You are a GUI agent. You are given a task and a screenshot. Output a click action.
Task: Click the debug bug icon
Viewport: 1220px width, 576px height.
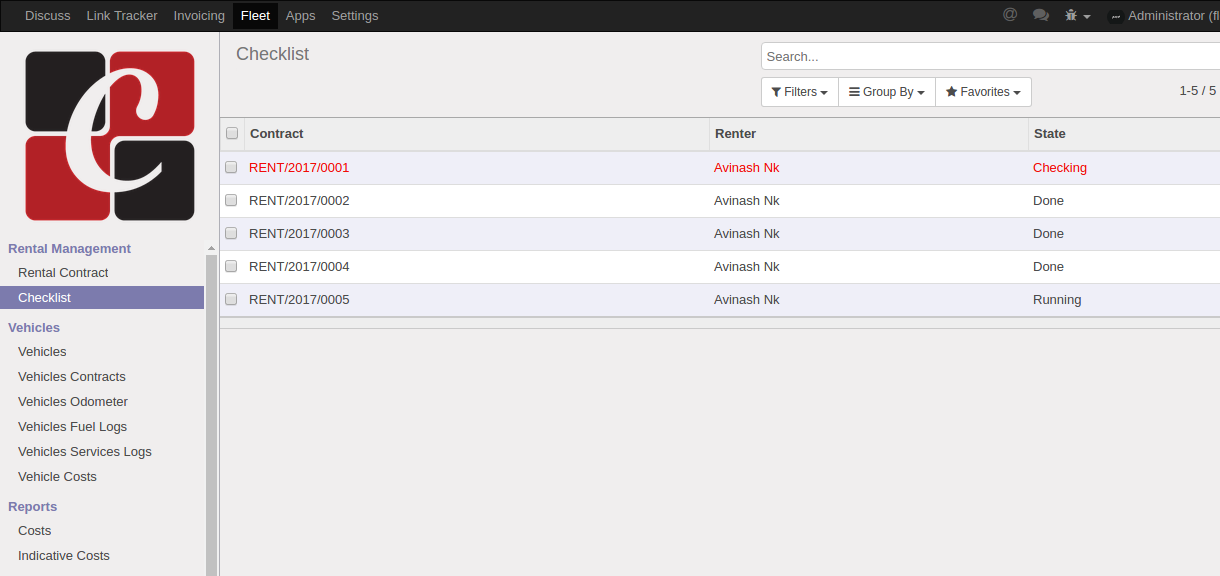tap(1072, 15)
